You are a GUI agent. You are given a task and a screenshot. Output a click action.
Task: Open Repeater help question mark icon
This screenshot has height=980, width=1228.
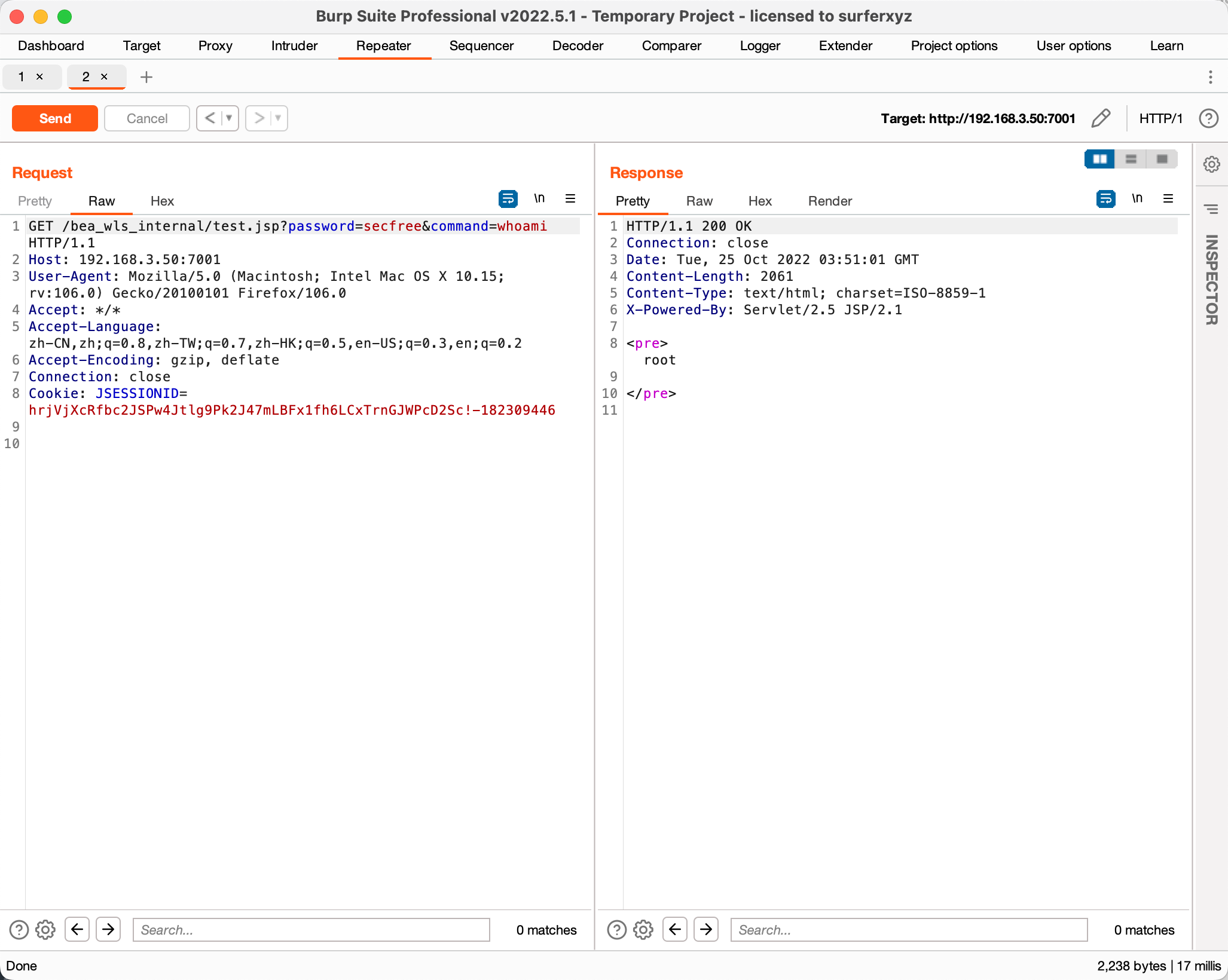[1208, 118]
